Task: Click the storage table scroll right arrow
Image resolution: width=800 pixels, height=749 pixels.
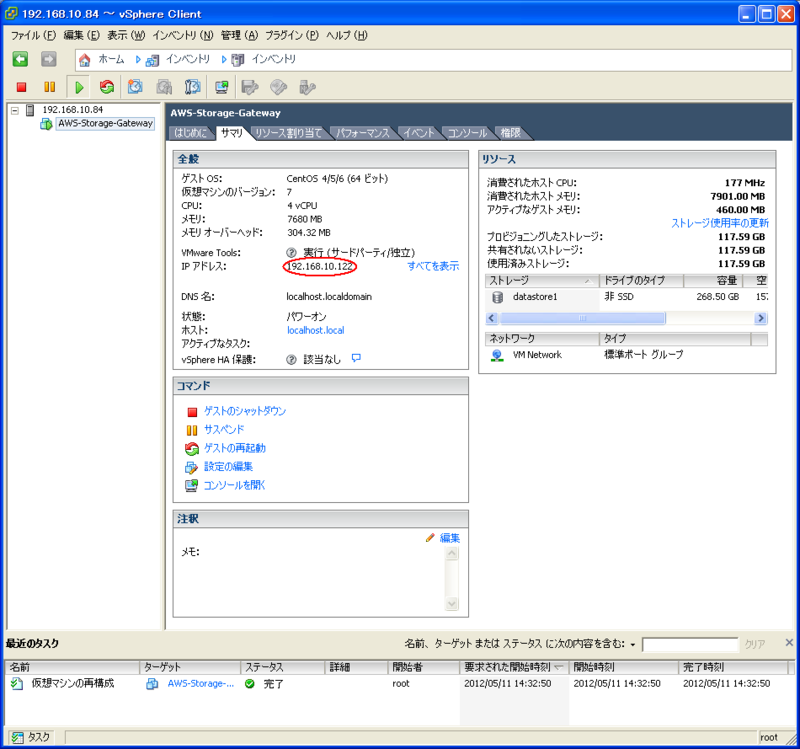Action: [x=761, y=318]
